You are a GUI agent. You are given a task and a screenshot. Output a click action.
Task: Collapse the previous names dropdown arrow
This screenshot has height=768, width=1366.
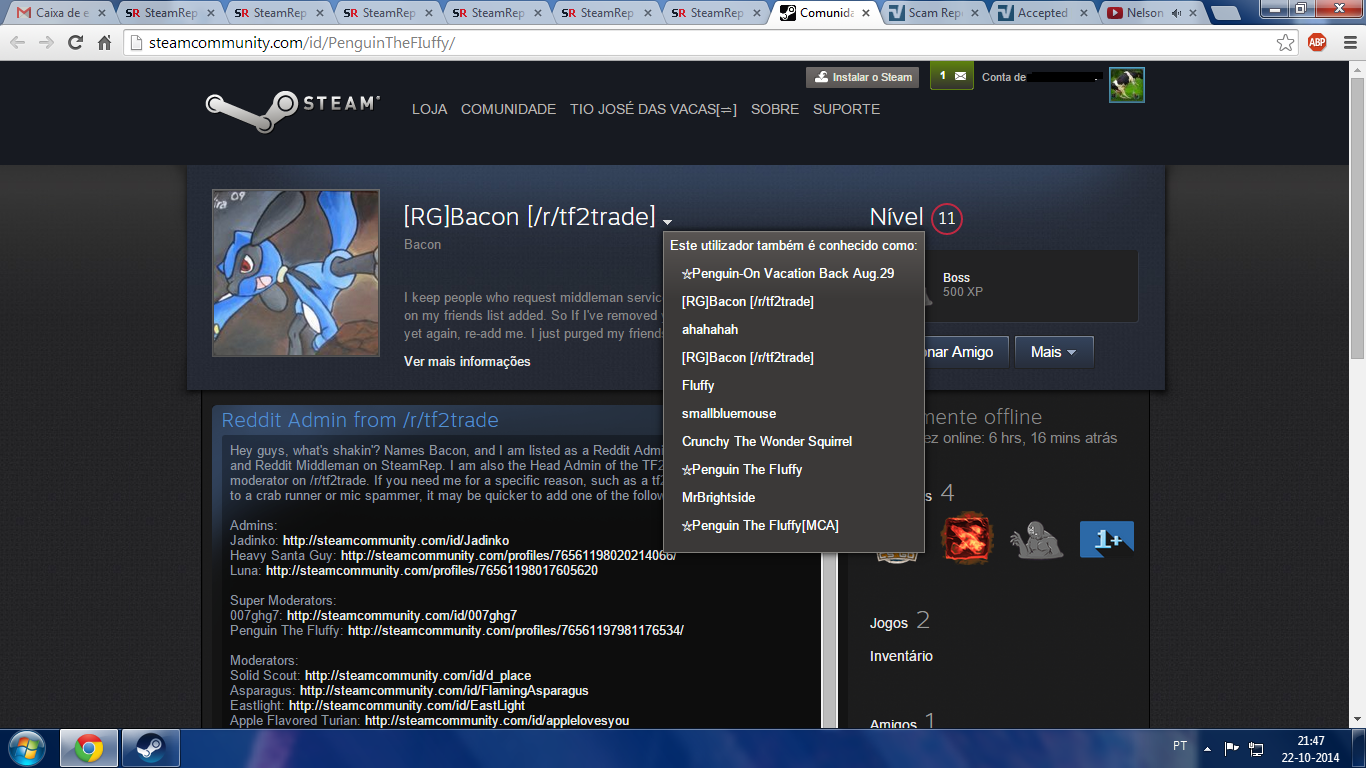pos(667,223)
